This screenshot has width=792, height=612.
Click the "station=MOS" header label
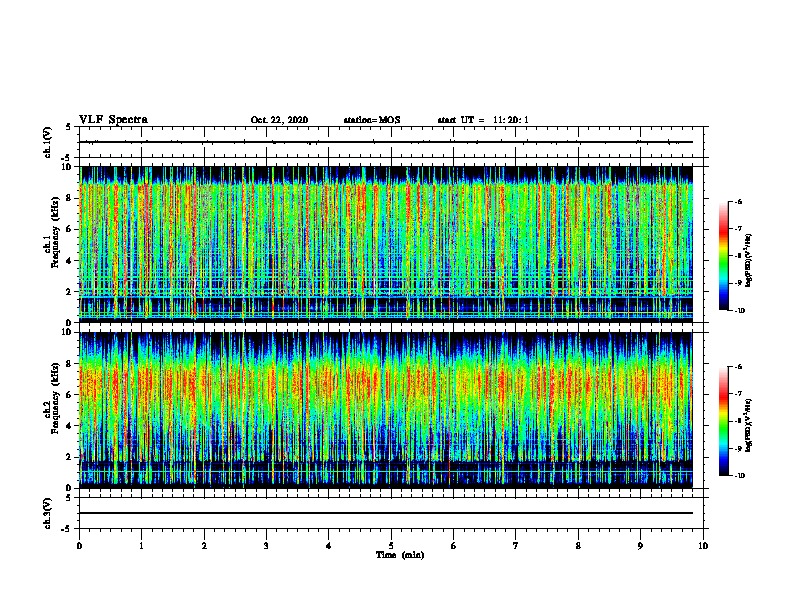372,120
